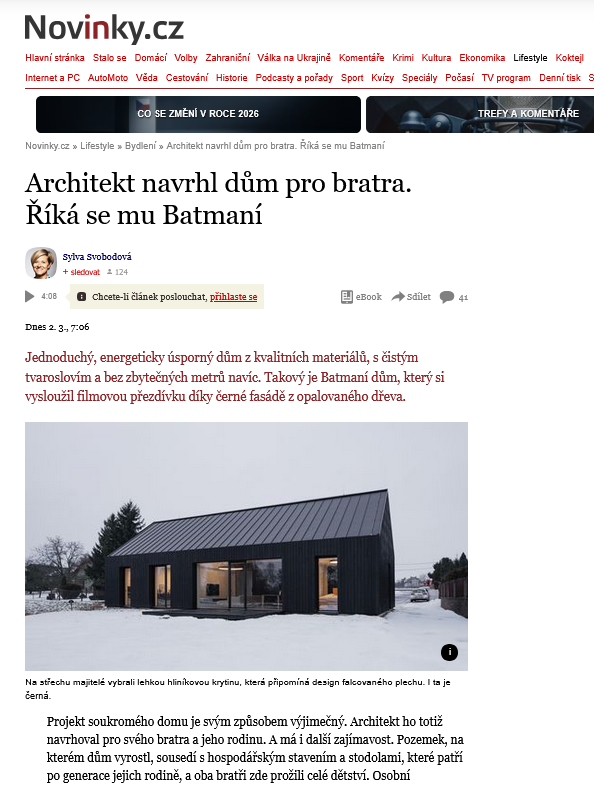Click the Sdílet share arrow icon

click(398, 296)
